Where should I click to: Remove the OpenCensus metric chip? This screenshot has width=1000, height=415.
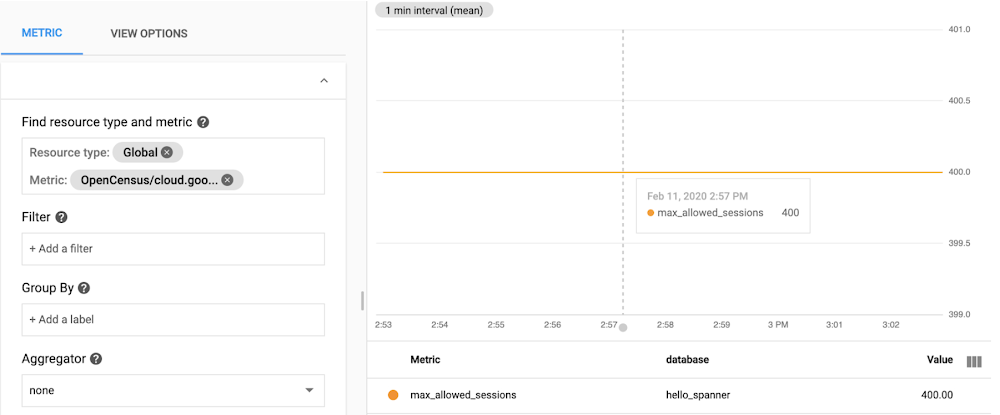(227, 180)
